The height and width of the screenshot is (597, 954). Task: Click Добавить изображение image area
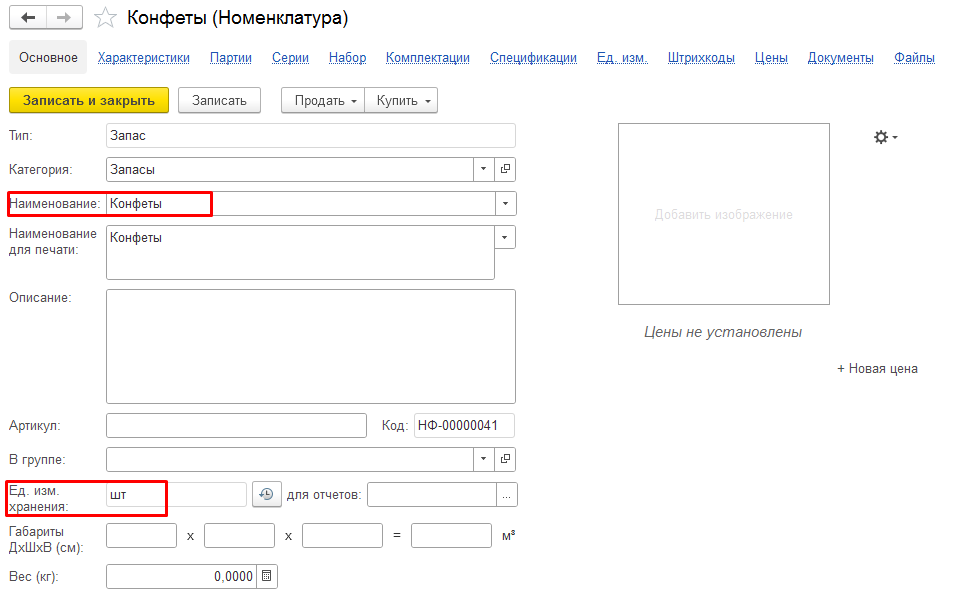tap(723, 214)
